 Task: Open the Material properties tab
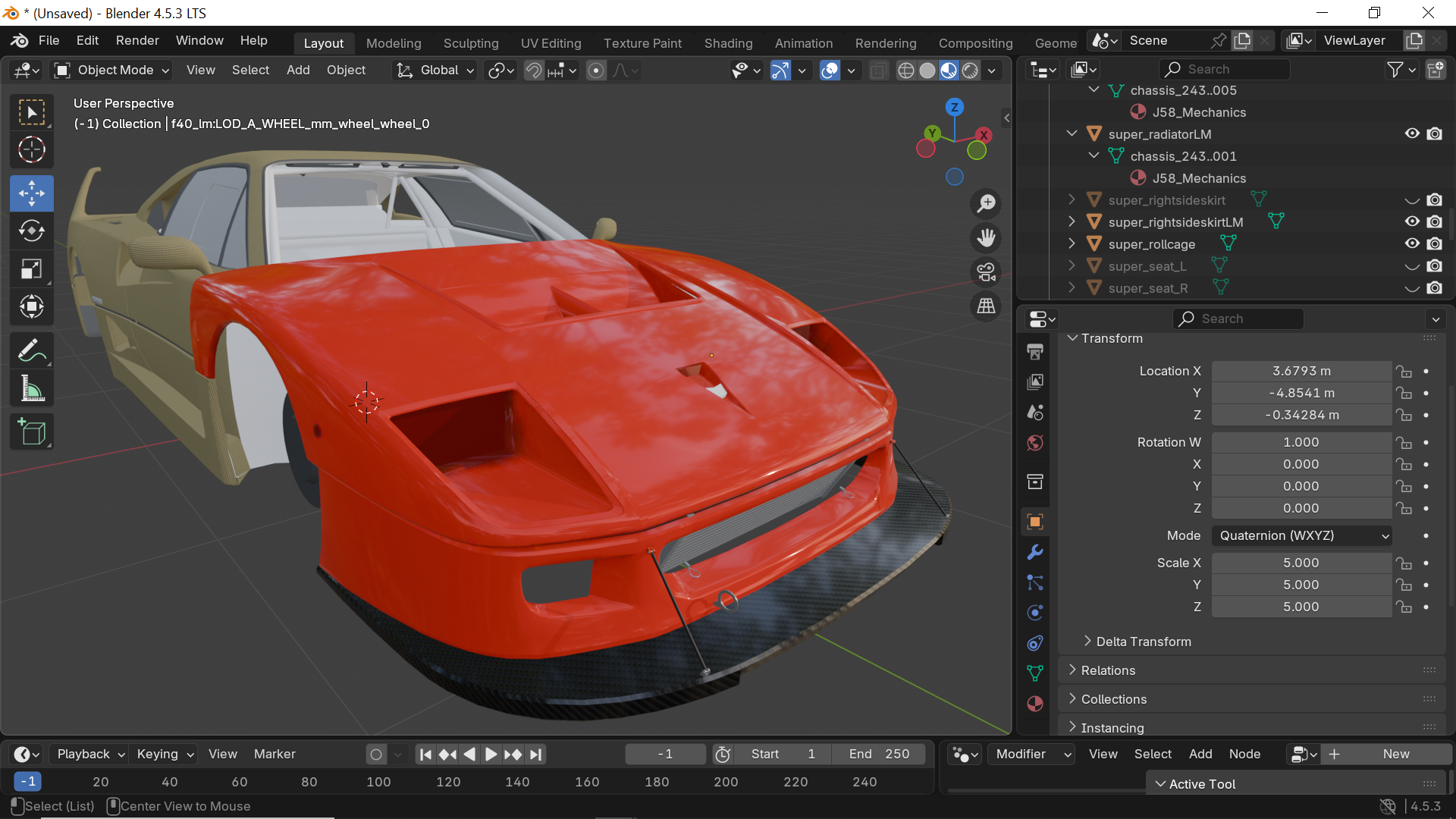pos(1035,704)
